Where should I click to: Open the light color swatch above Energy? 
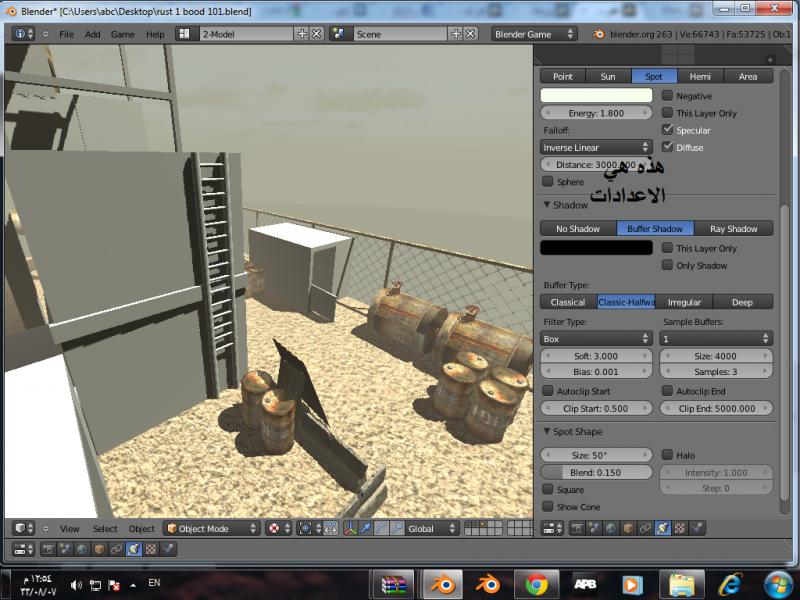[596, 95]
